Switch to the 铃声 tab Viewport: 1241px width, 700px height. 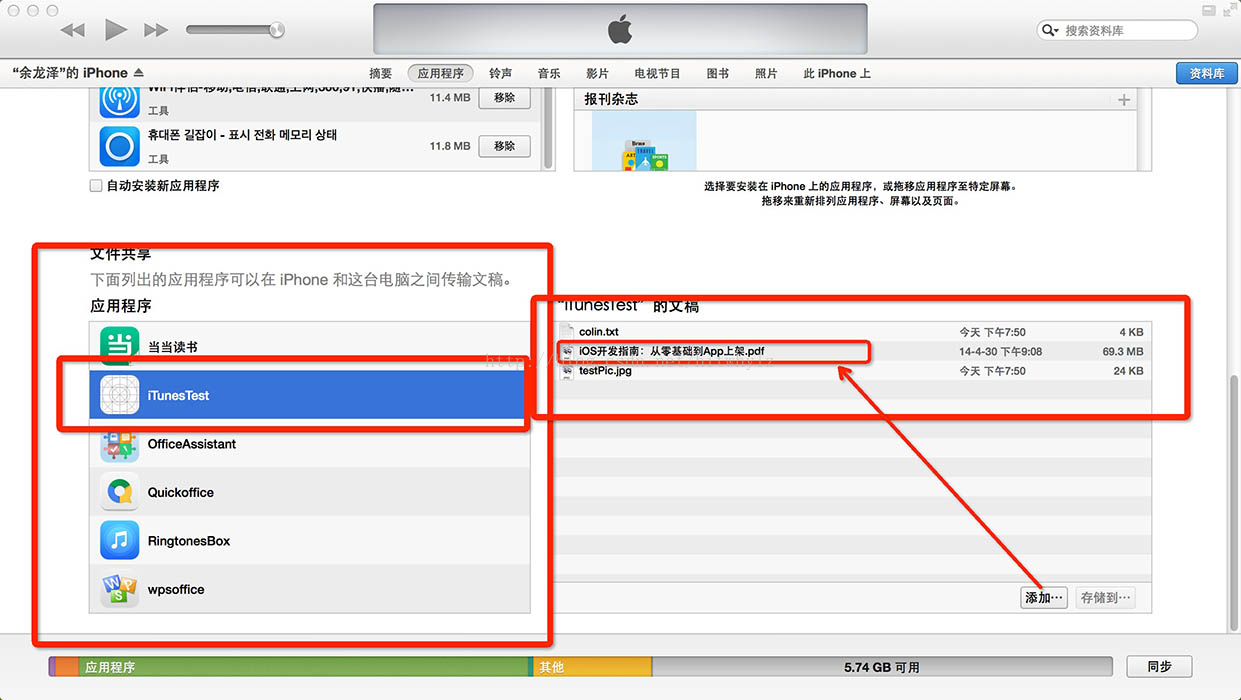click(x=501, y=73)
